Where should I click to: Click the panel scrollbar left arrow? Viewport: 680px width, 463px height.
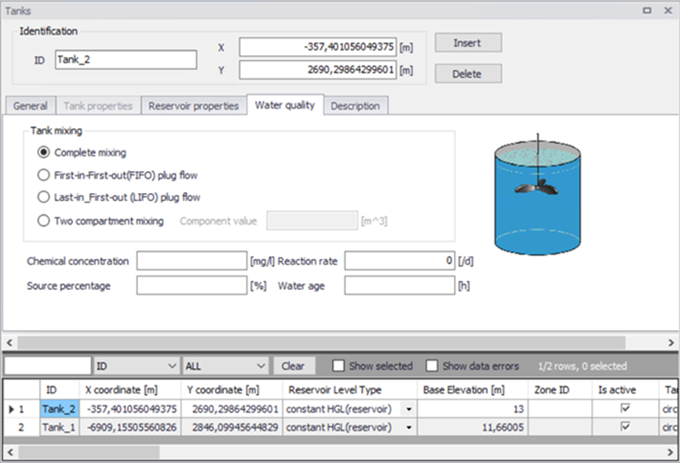(x=10, y=342)
